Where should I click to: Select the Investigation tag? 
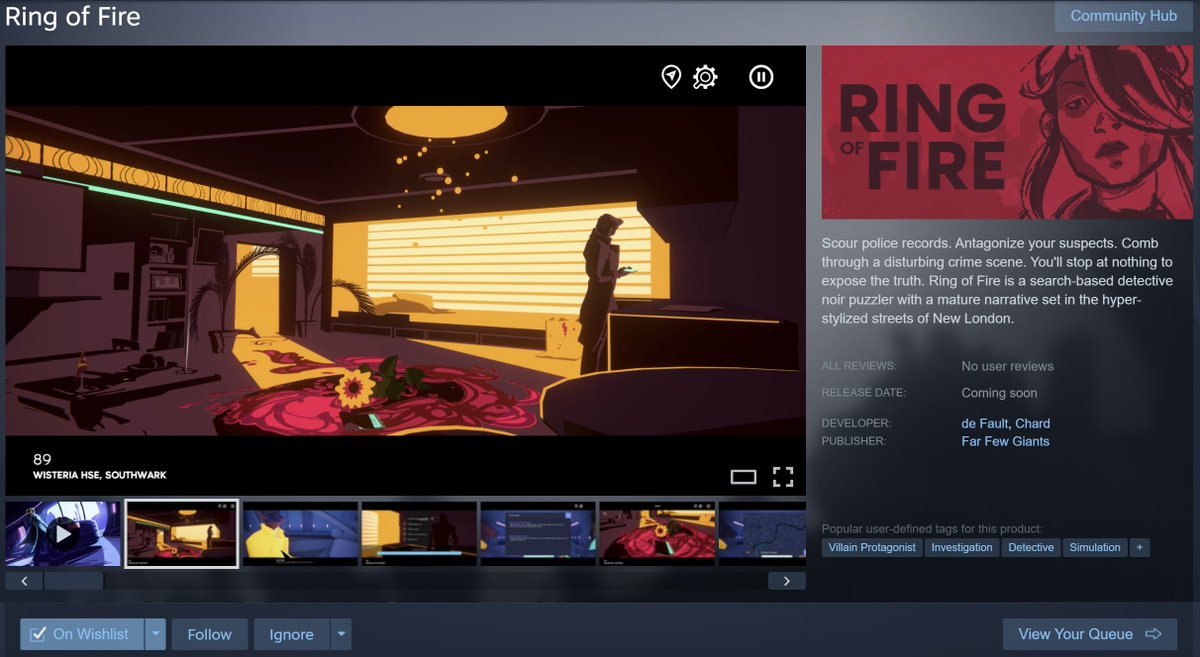tap(962, 548)
